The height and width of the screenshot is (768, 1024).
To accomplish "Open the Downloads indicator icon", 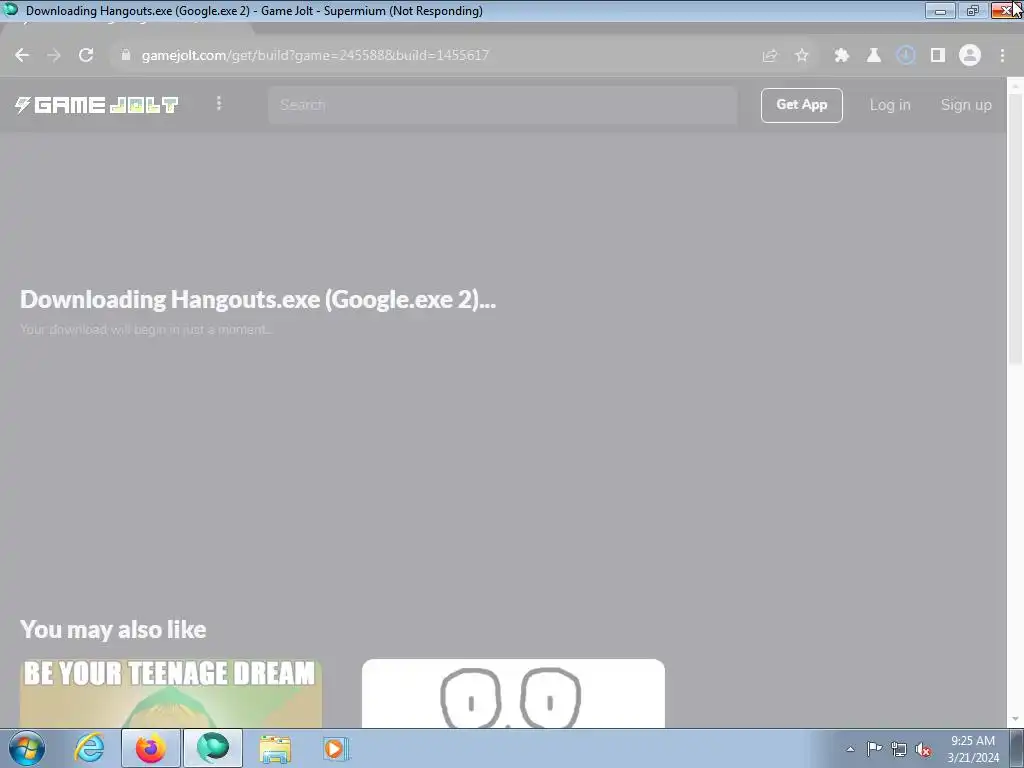I will click(906, 56).
